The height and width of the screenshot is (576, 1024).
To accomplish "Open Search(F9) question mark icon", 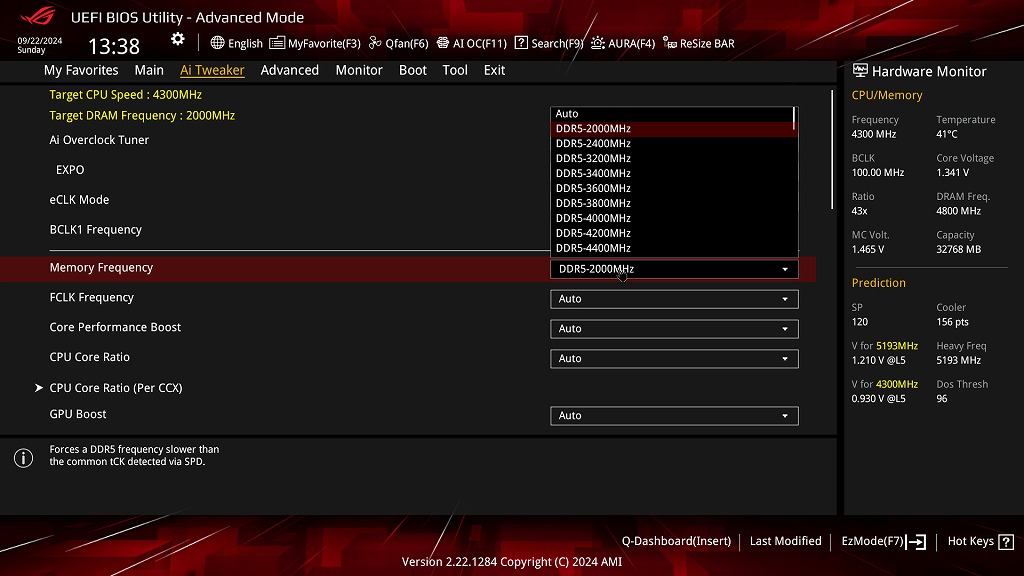I will point(521,43).
